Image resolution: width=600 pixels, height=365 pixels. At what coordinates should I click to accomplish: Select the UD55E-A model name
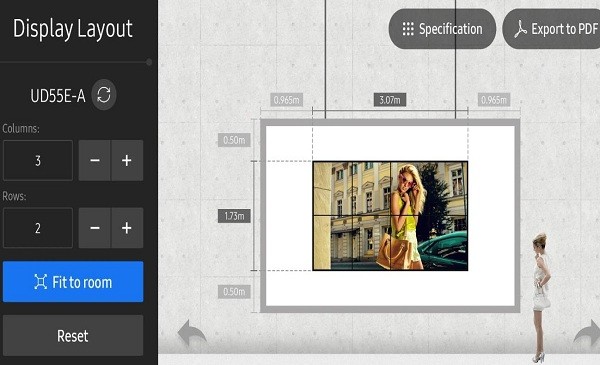(x=58, y=96)
